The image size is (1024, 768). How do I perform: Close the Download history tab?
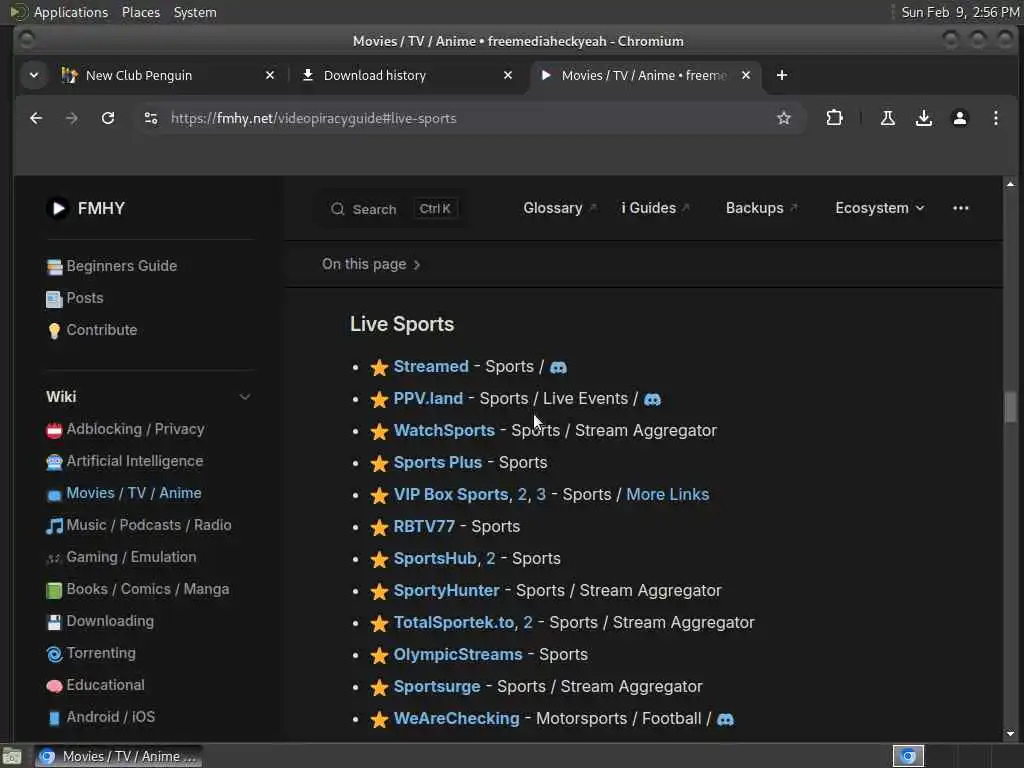(x=508, y=75)
